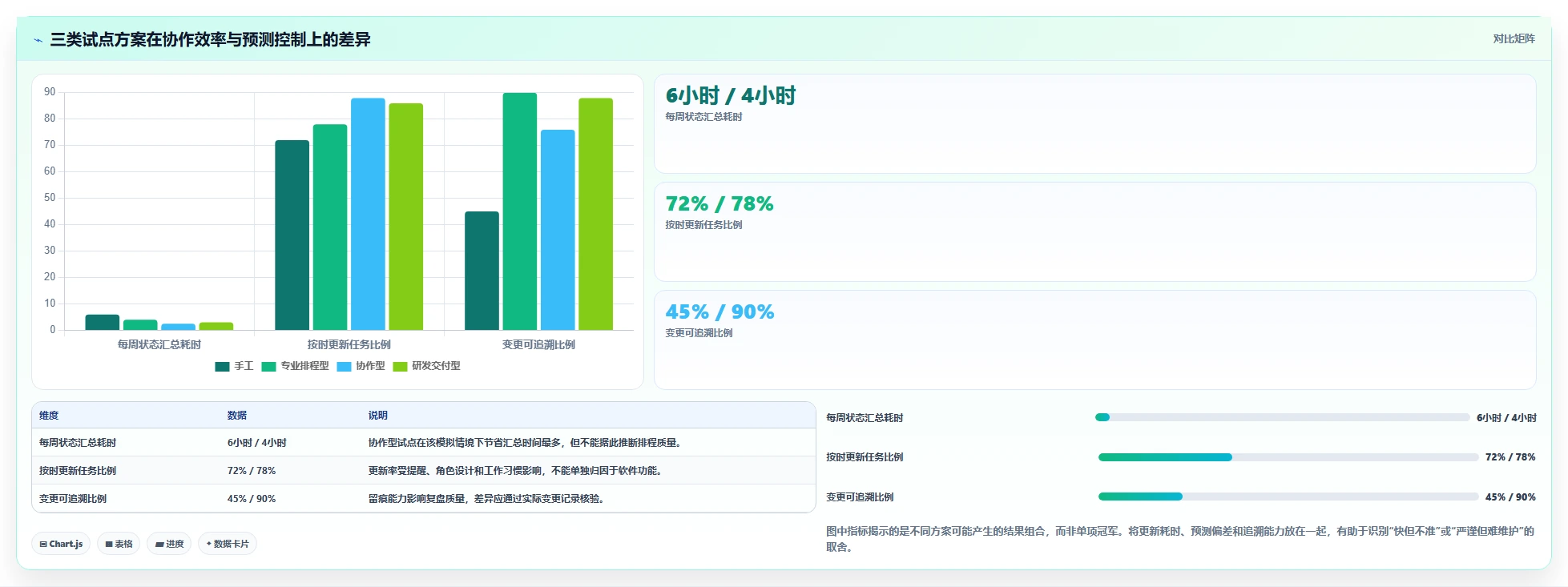Click the 90 tick on chart y-axis
Screen dimensions: 1568x587
tap(50, 92)
